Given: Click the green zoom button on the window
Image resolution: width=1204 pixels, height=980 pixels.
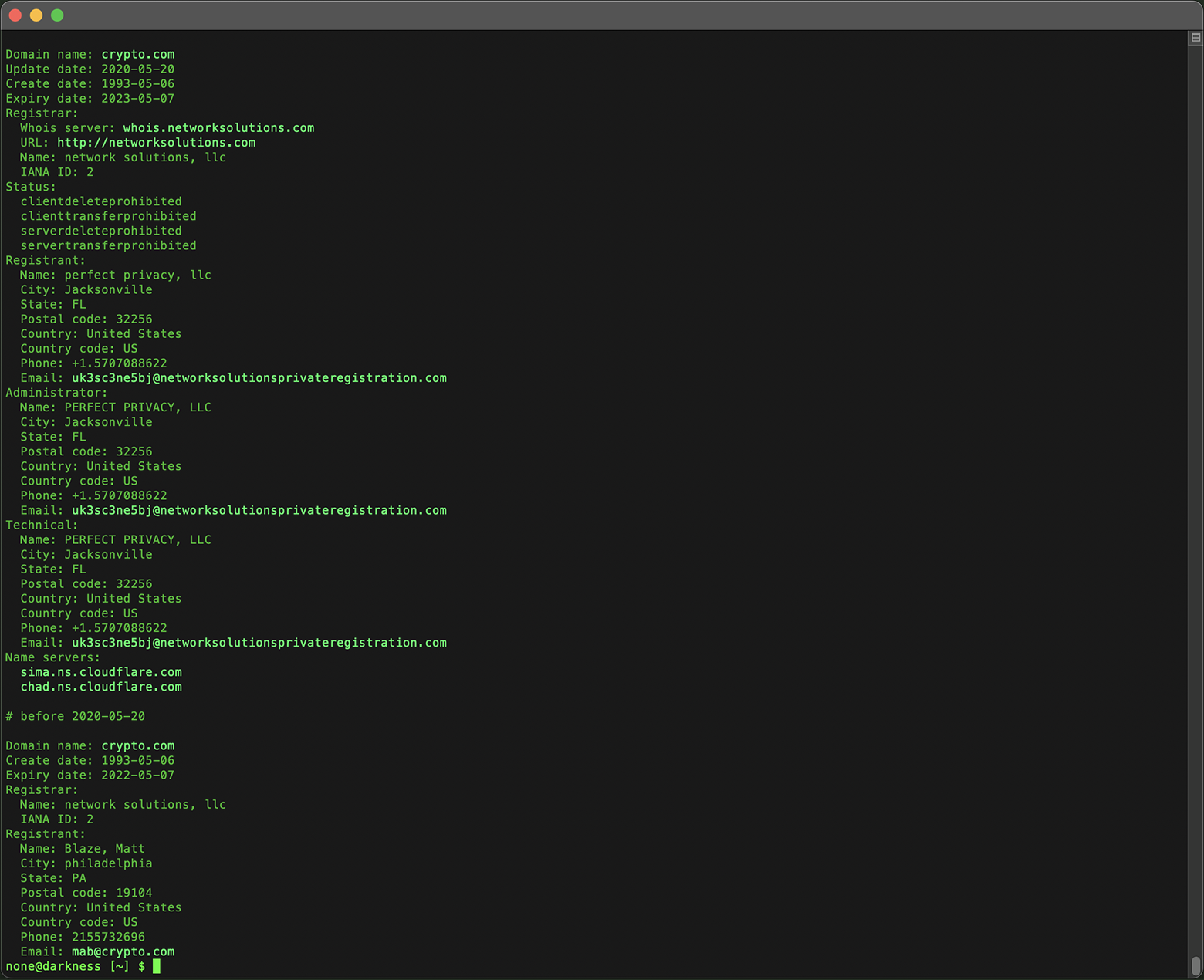Looking at the screenshot, I should 56,14.
